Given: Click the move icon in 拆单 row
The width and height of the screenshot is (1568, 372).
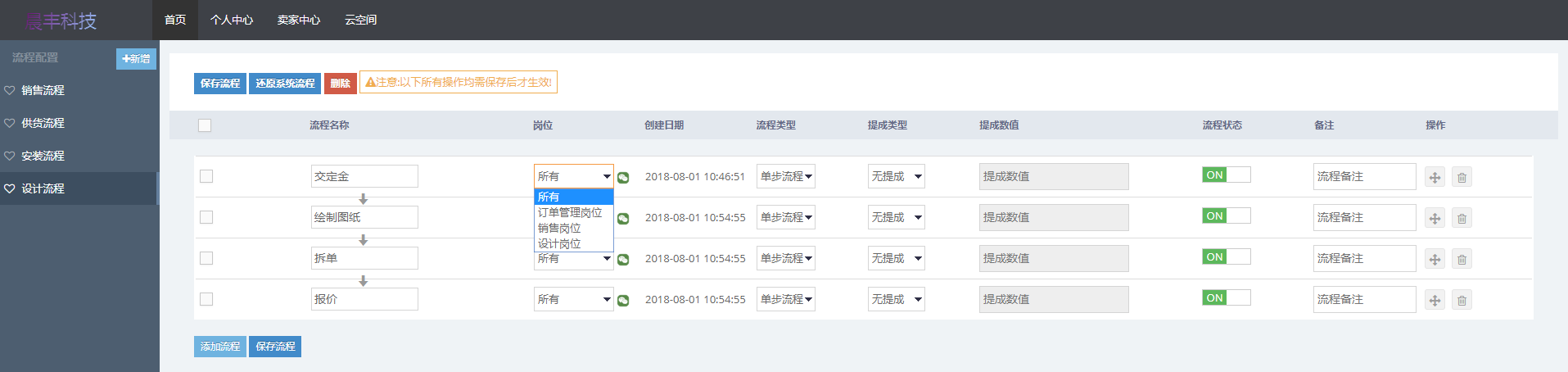Looking at the screenshot, I should (x=1435, y=259).
